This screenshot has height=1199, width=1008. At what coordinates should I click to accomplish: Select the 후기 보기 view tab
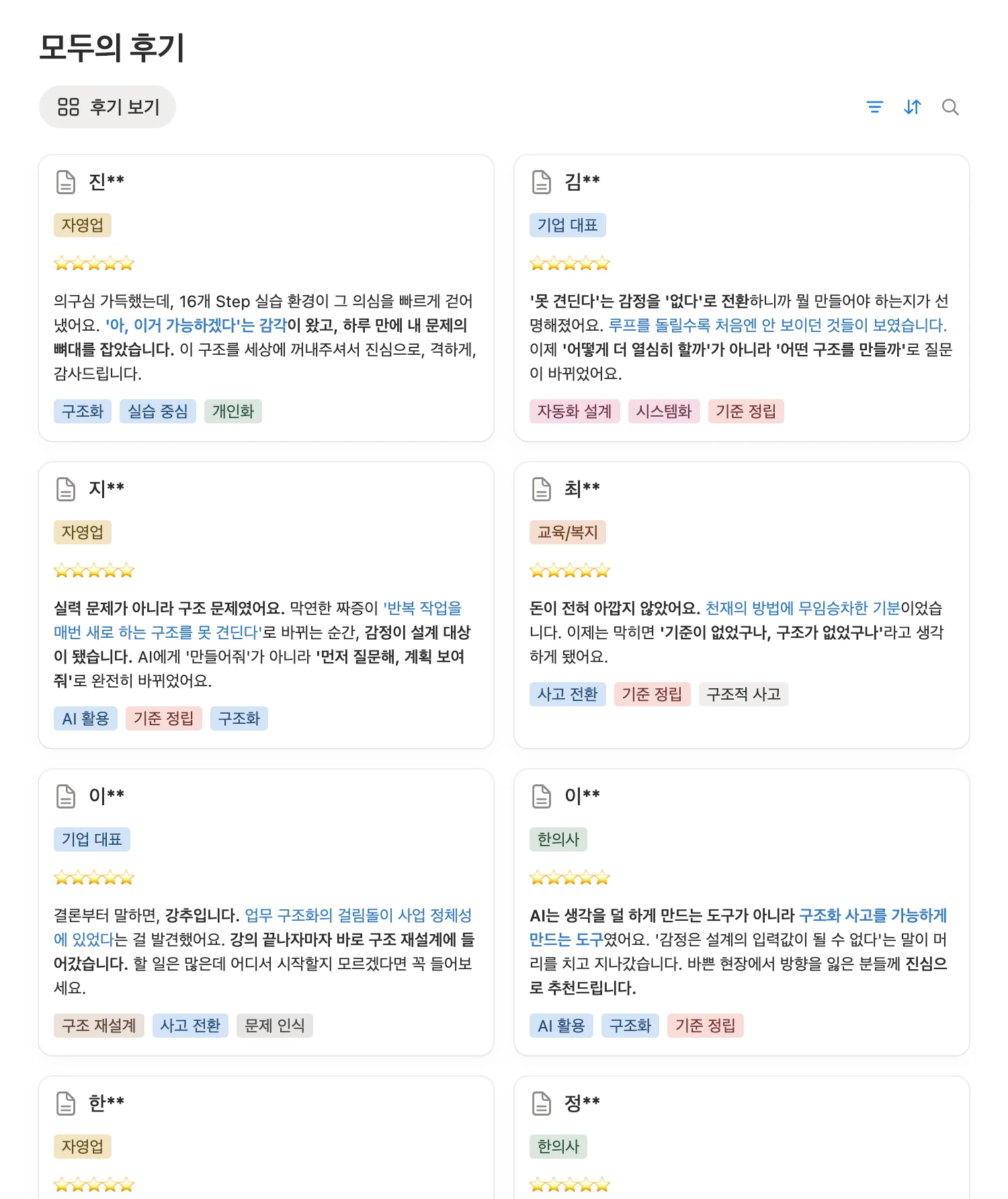coord(108,107)
